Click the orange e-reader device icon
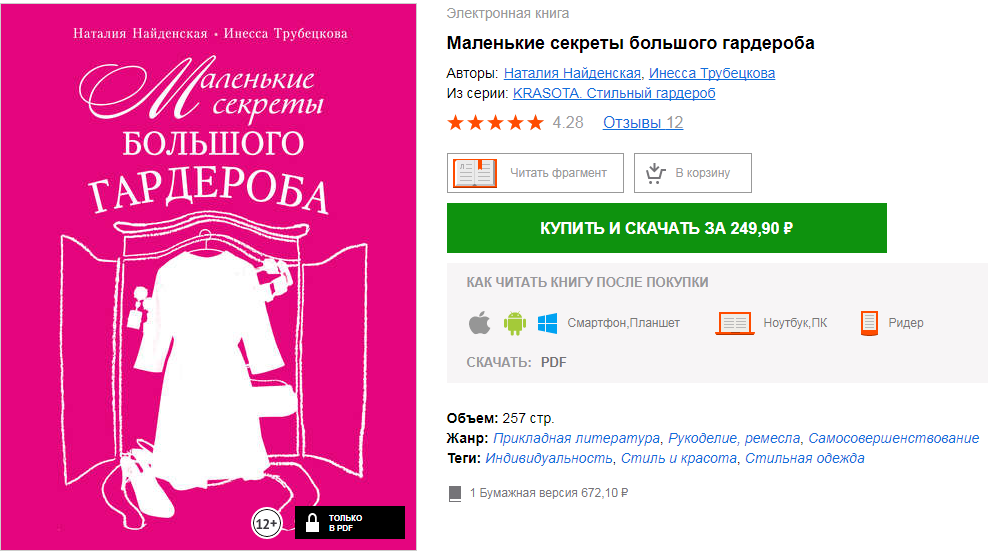The width and height of the screenshot is (988, 551). (x=869, y=323)
